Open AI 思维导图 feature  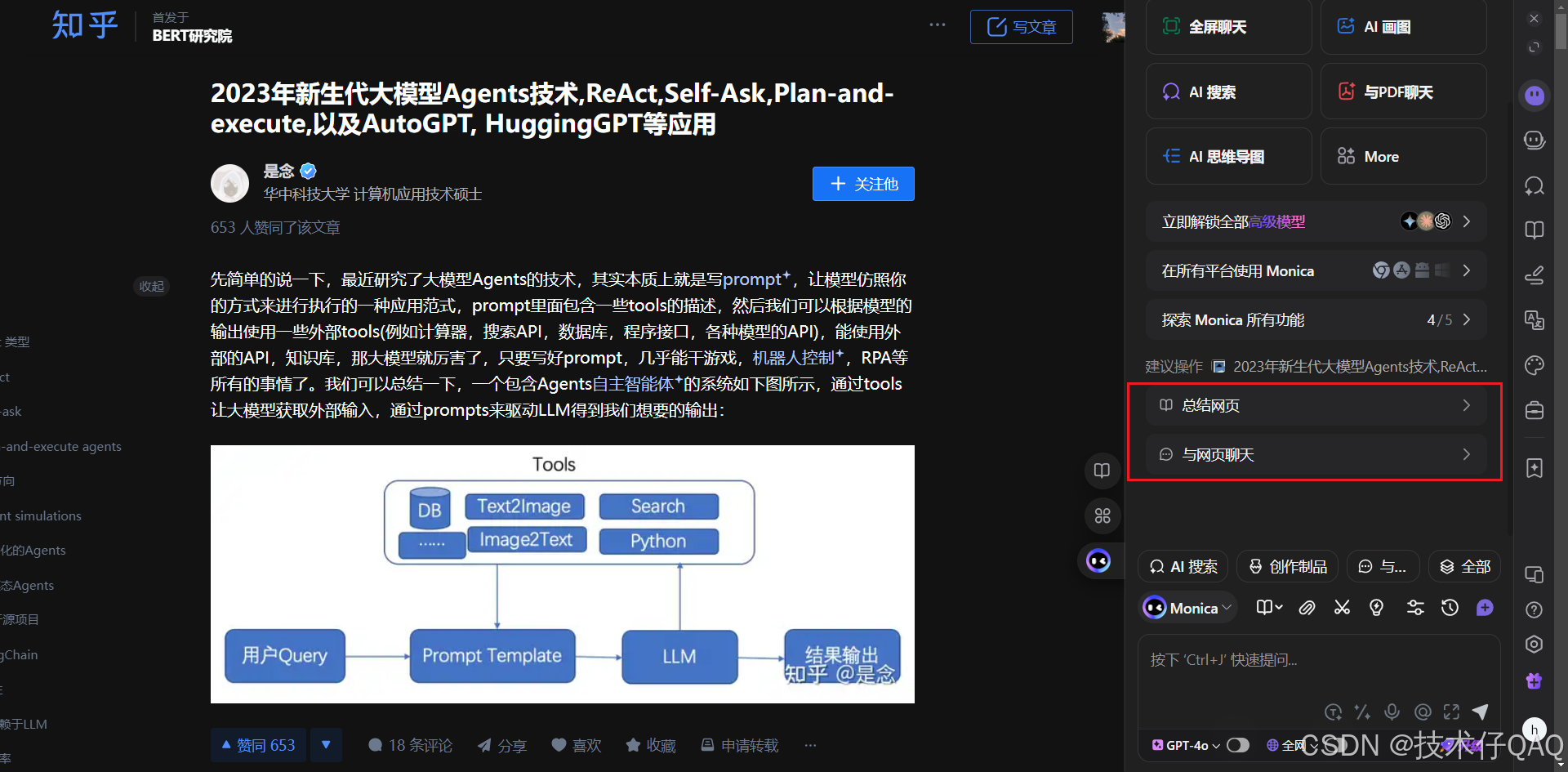(1229, 156)
